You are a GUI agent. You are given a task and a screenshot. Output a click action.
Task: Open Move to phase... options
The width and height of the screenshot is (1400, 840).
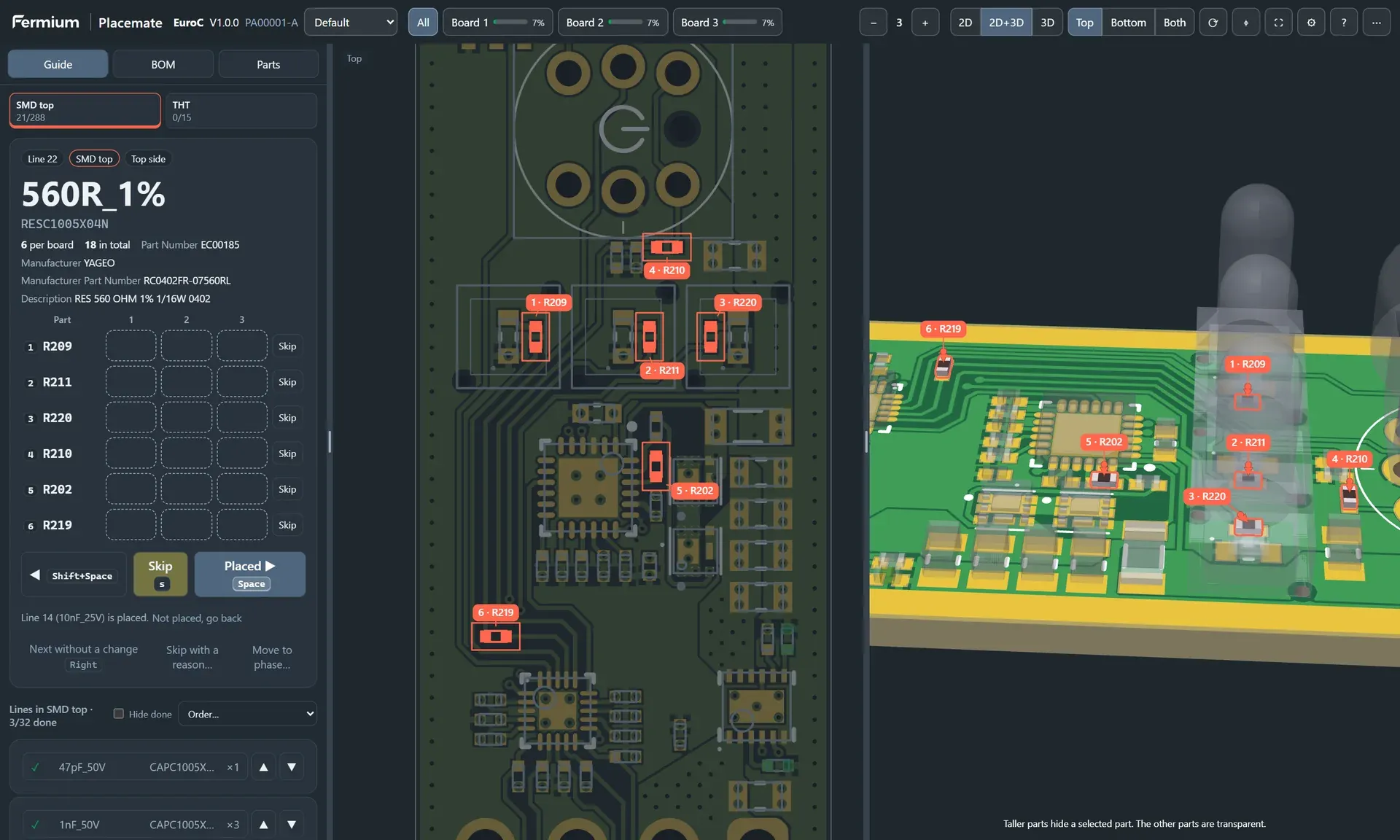pyautogui.click(x=272, y=657)
